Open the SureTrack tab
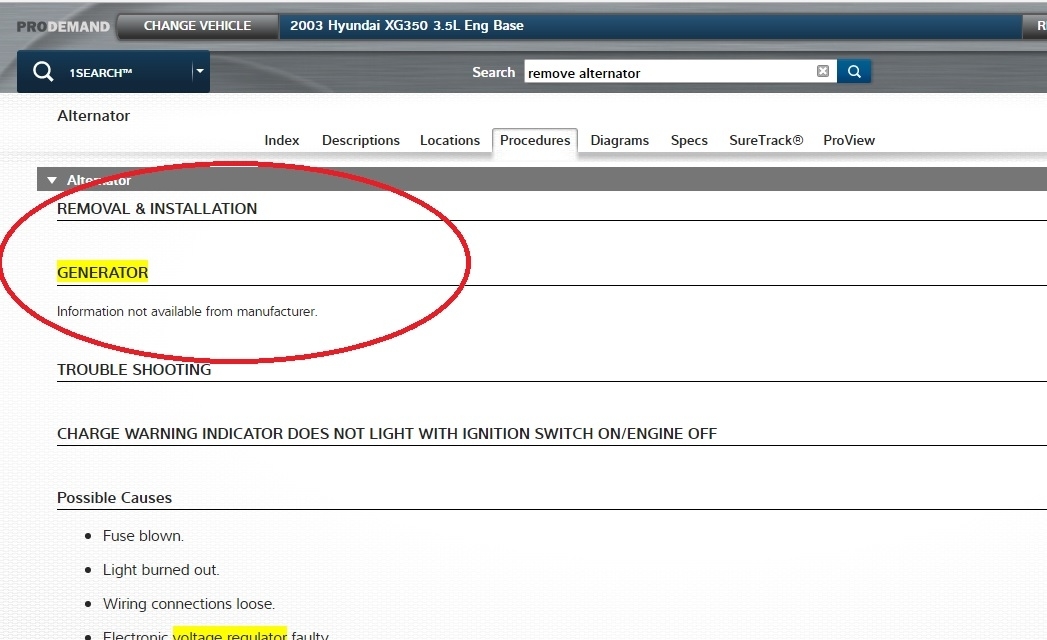This screenshot has height=640, width=1047. 765,140
